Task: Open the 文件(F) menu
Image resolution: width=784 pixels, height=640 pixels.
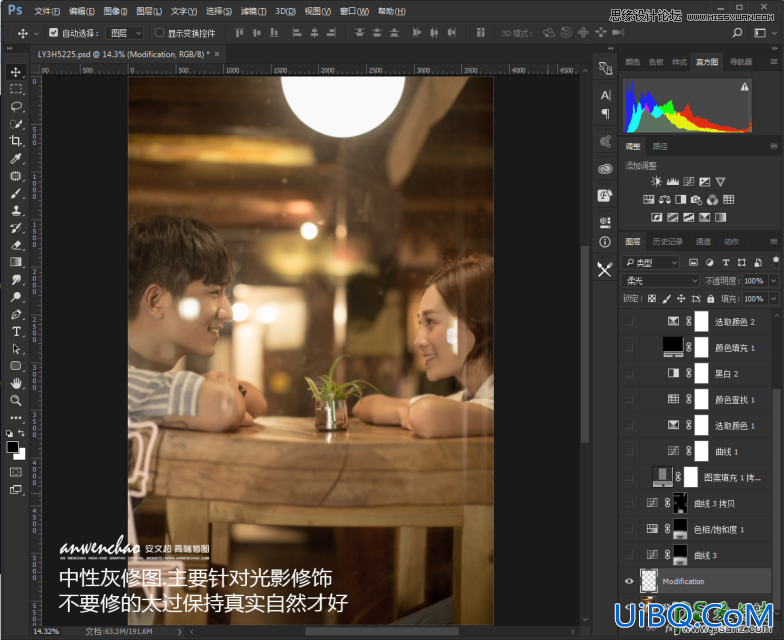Action: (x=47, y=11)
